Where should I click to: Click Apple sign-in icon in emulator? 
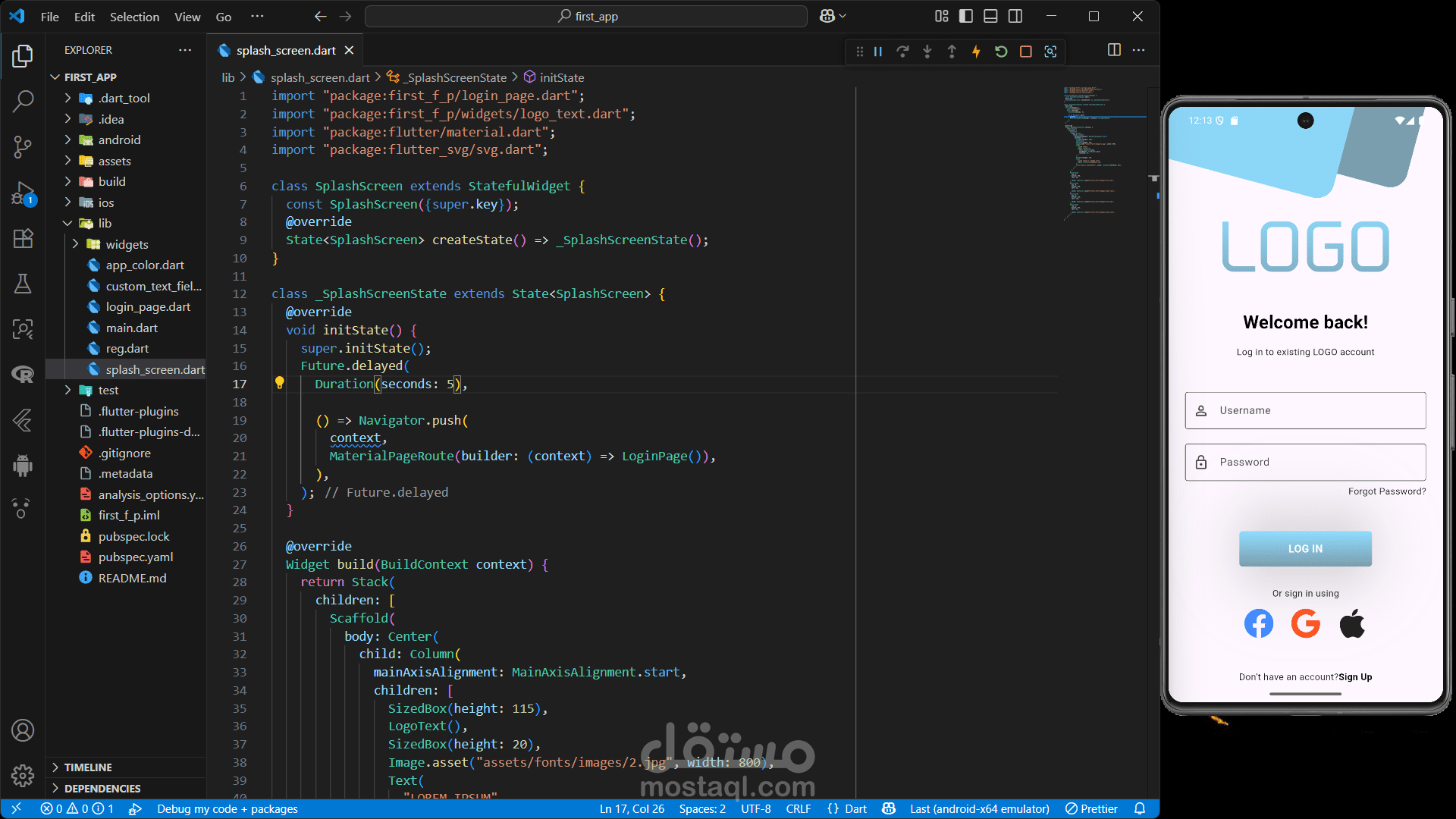[x=1352, y=624]
